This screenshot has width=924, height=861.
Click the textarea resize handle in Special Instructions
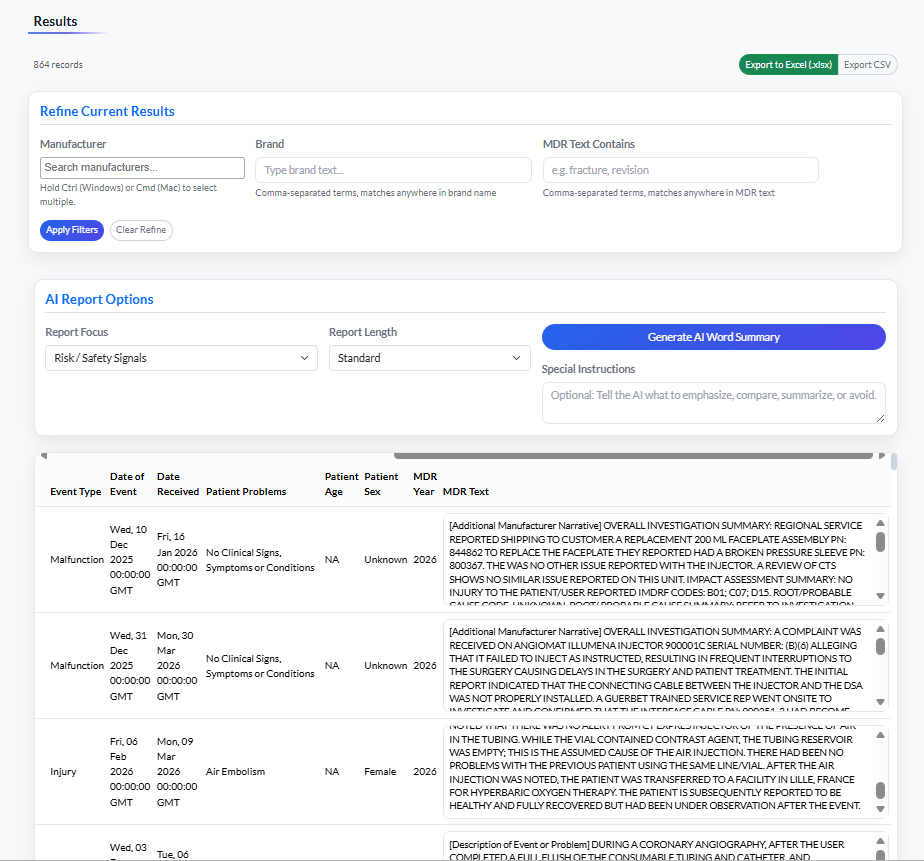880,418
